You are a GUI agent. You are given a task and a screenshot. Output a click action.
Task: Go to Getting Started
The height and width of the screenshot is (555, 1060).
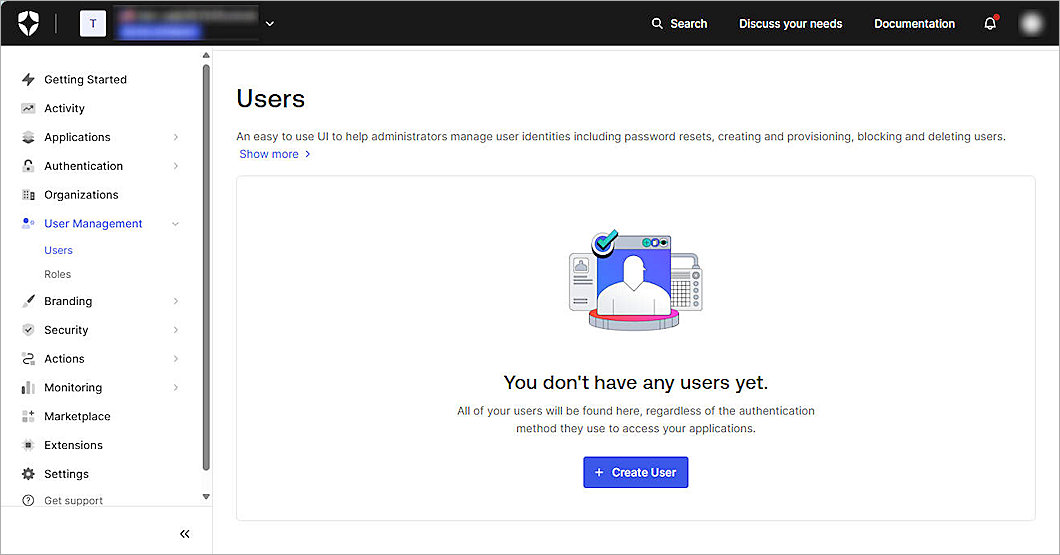pos(85,80)
